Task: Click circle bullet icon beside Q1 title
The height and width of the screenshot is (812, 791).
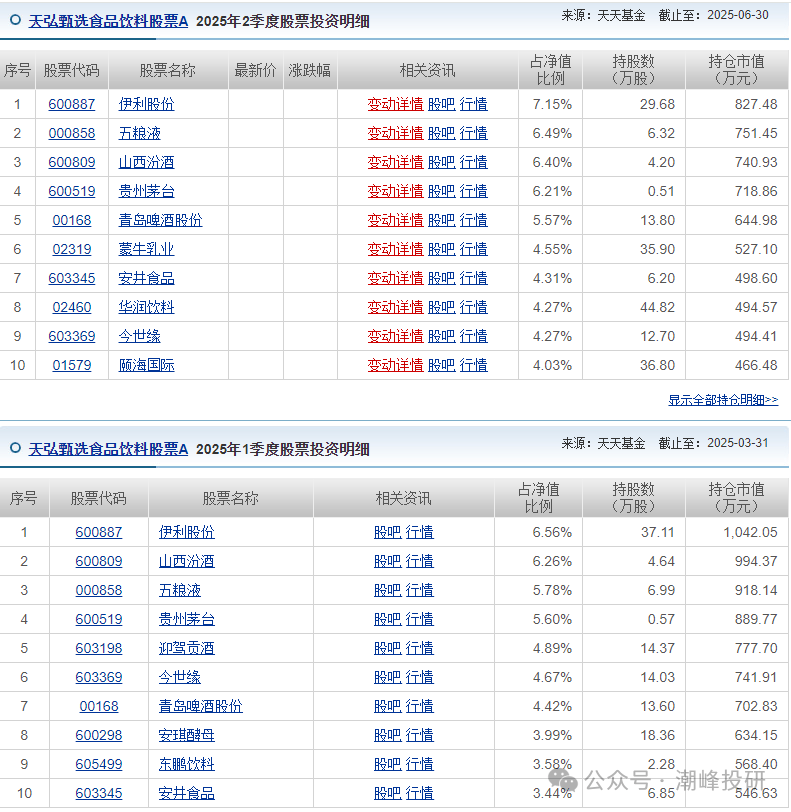Action: pyautogui.click(x=16, y=447)
